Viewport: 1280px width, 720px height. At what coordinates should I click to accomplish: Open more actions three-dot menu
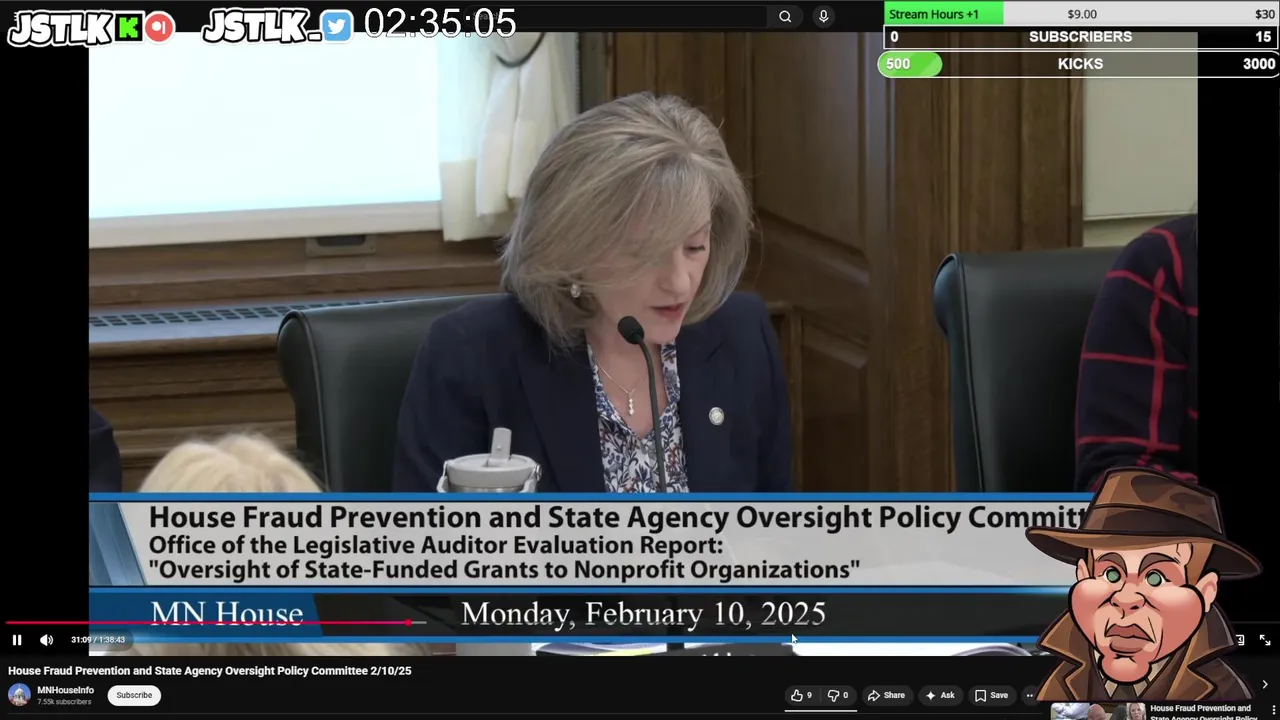point(1030,695)
